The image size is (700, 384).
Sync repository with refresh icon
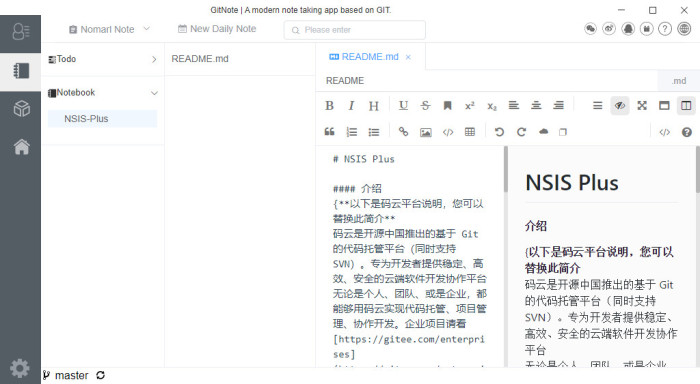coord(100,375)
